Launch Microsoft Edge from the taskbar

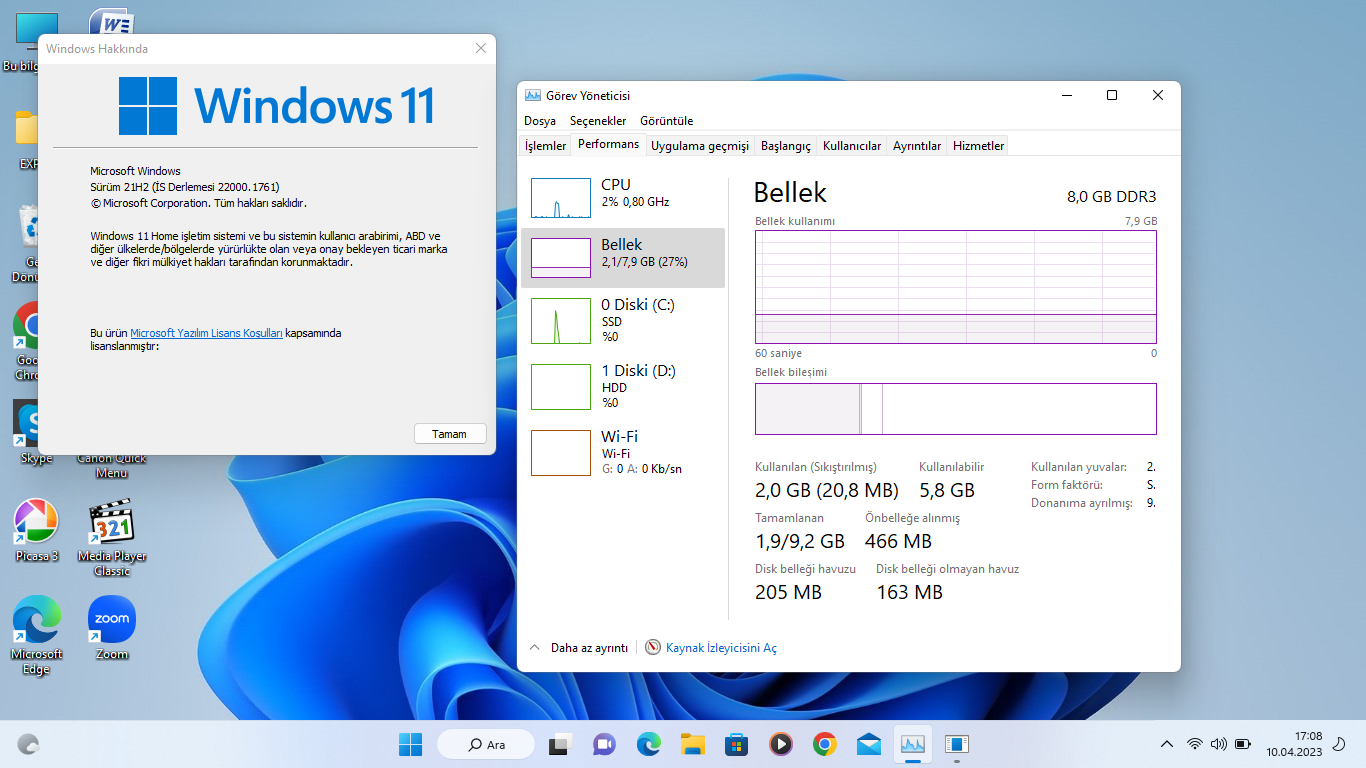(649, 744)
